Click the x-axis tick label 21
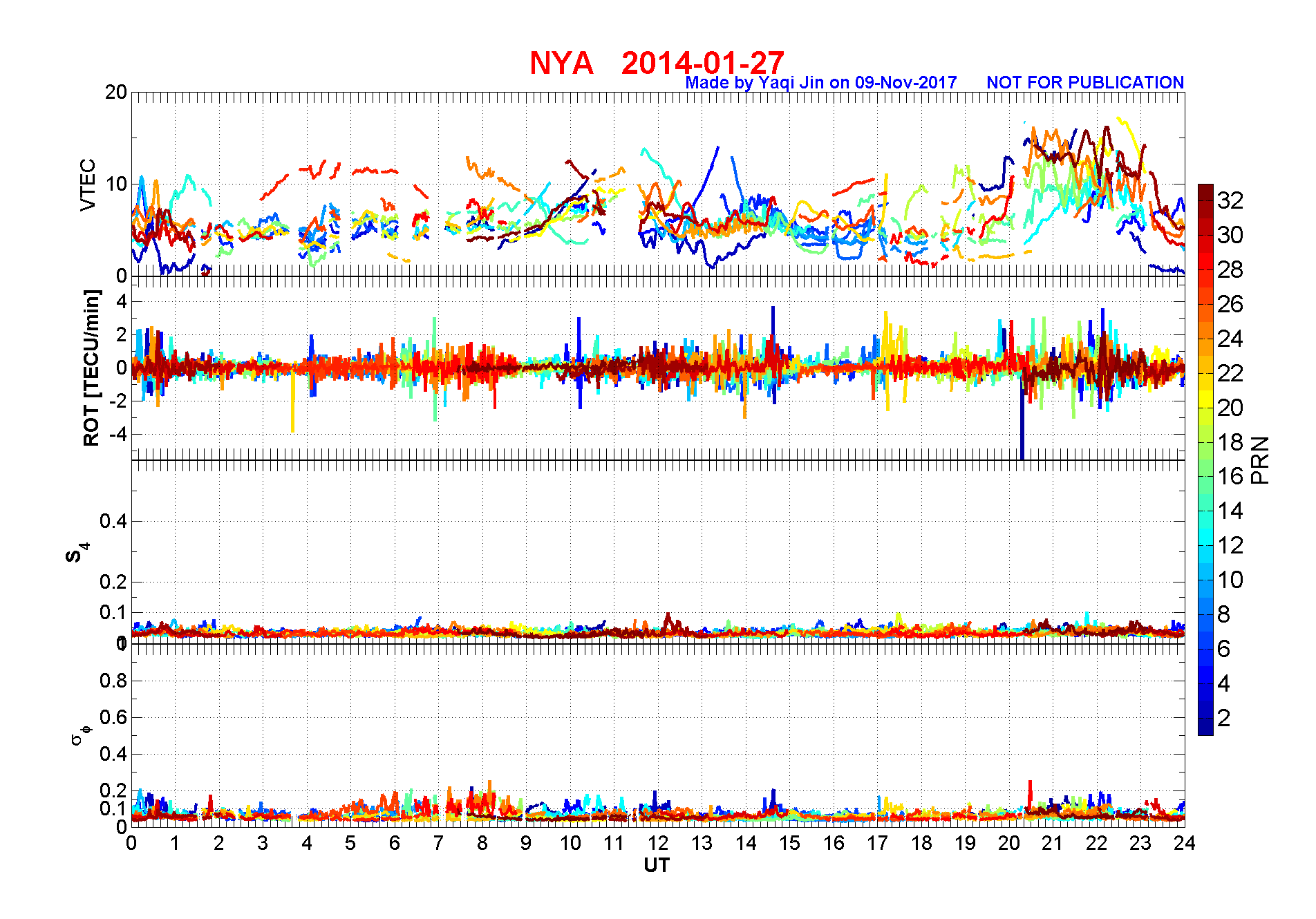The image size is (1316, 919). point(1053,843)
